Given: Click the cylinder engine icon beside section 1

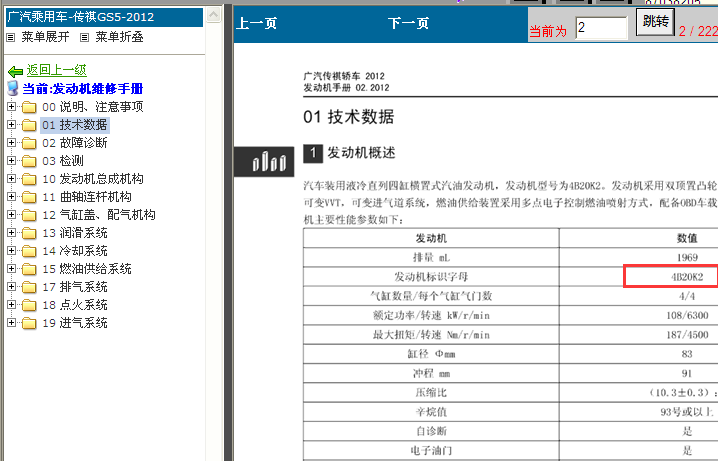Looking at the screenshot, I should [x=264, y=162].
